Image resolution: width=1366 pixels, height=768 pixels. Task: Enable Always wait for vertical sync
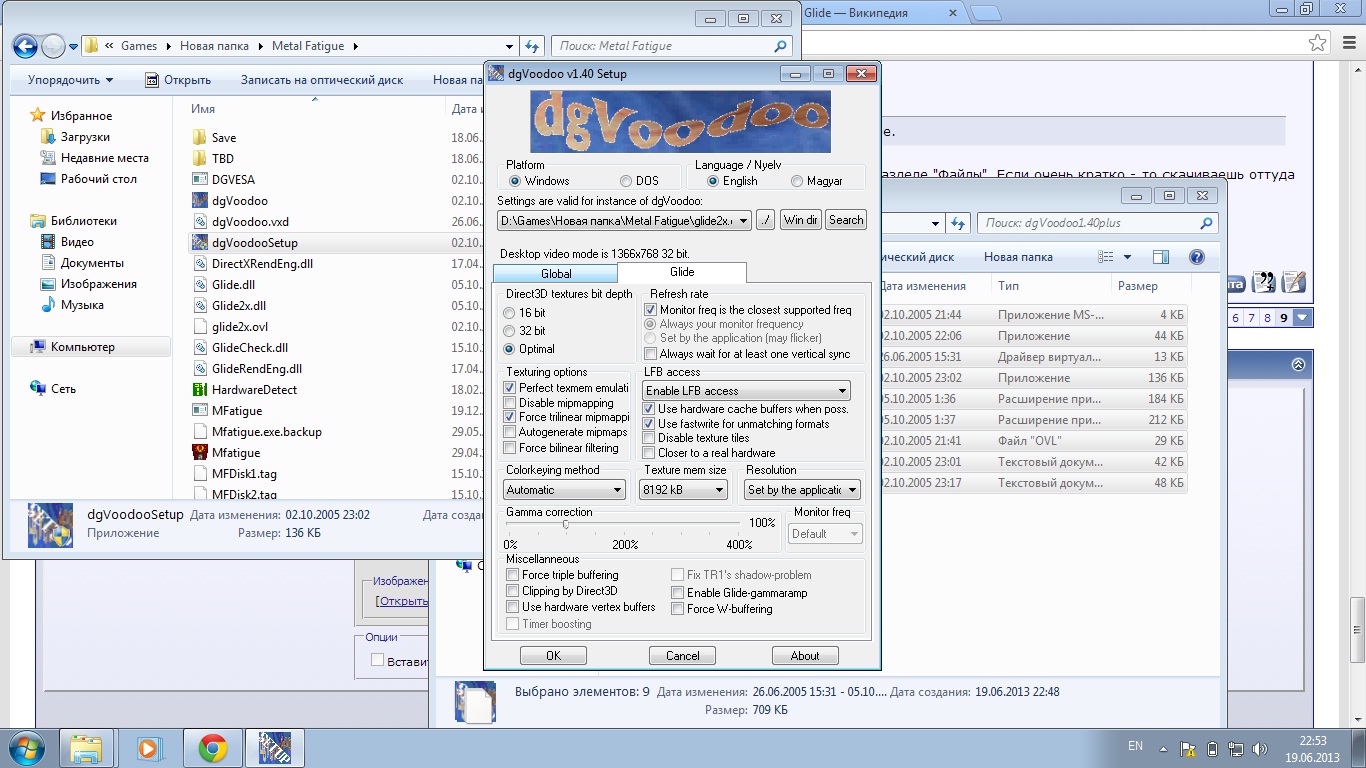coord(651,354)
